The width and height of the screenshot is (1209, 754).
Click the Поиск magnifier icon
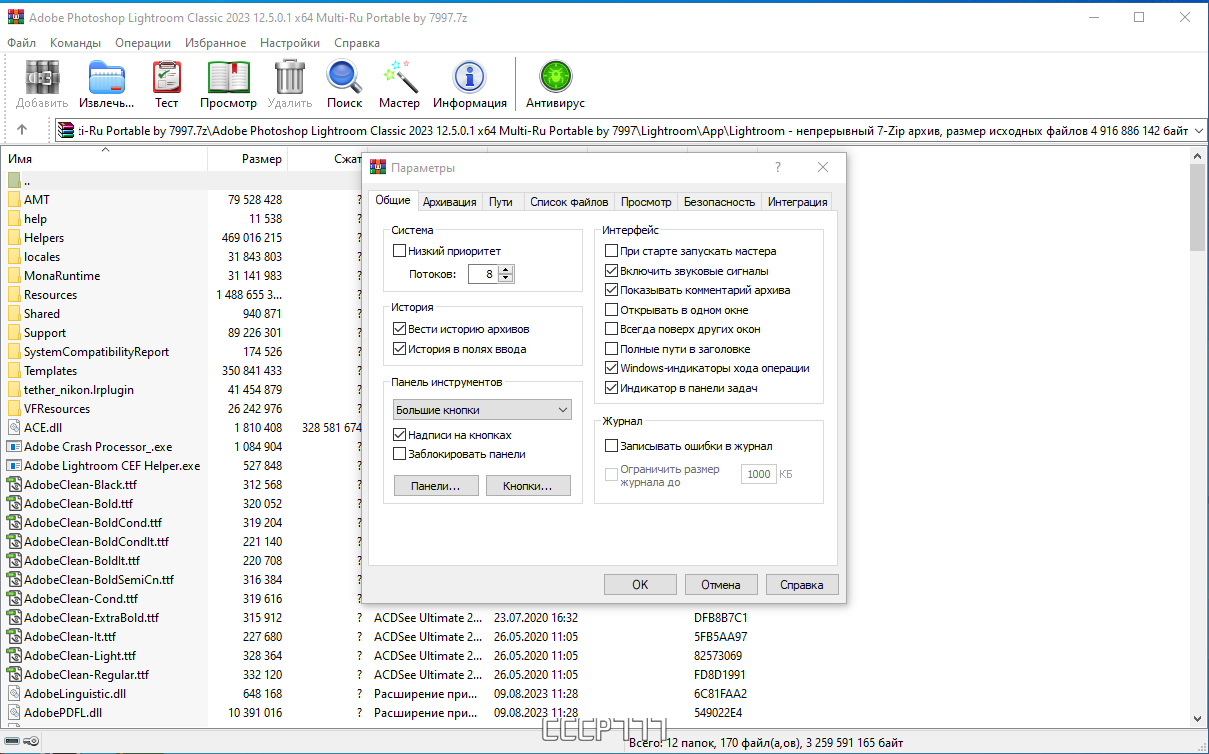pyautogui.click(x=344, y=77)
